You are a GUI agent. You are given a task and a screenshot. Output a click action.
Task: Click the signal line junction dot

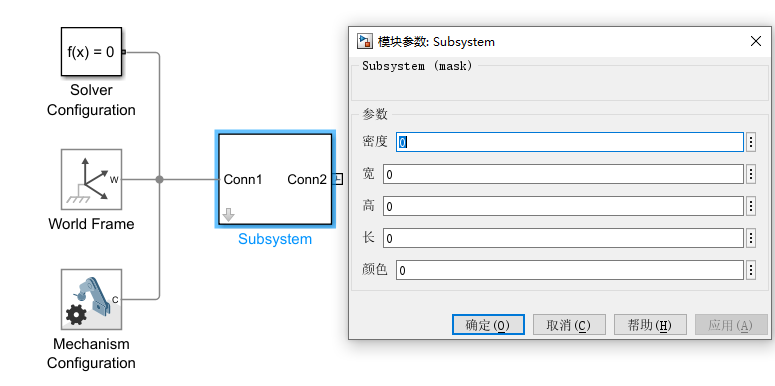(x=159, y=179)
